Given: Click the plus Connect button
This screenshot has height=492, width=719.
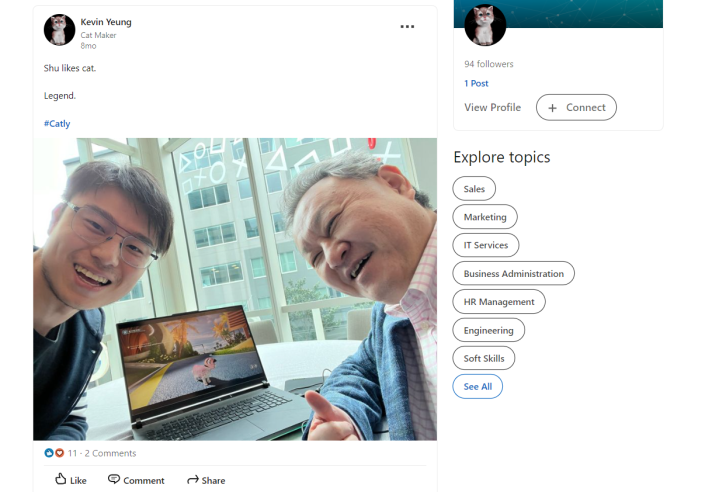Looking at the screenshot, I should (x=576, y=107).
